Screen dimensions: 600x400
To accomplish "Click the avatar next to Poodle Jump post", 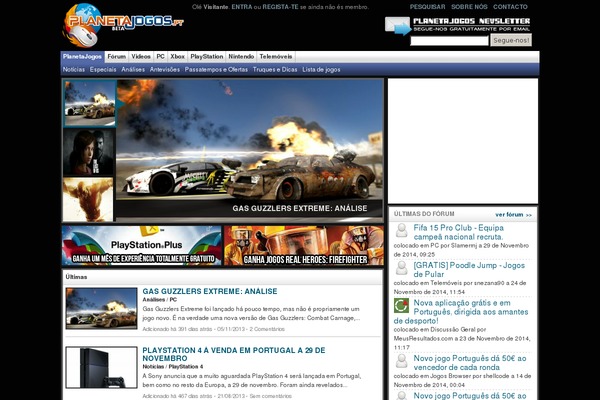I will [x=401, y=268].
